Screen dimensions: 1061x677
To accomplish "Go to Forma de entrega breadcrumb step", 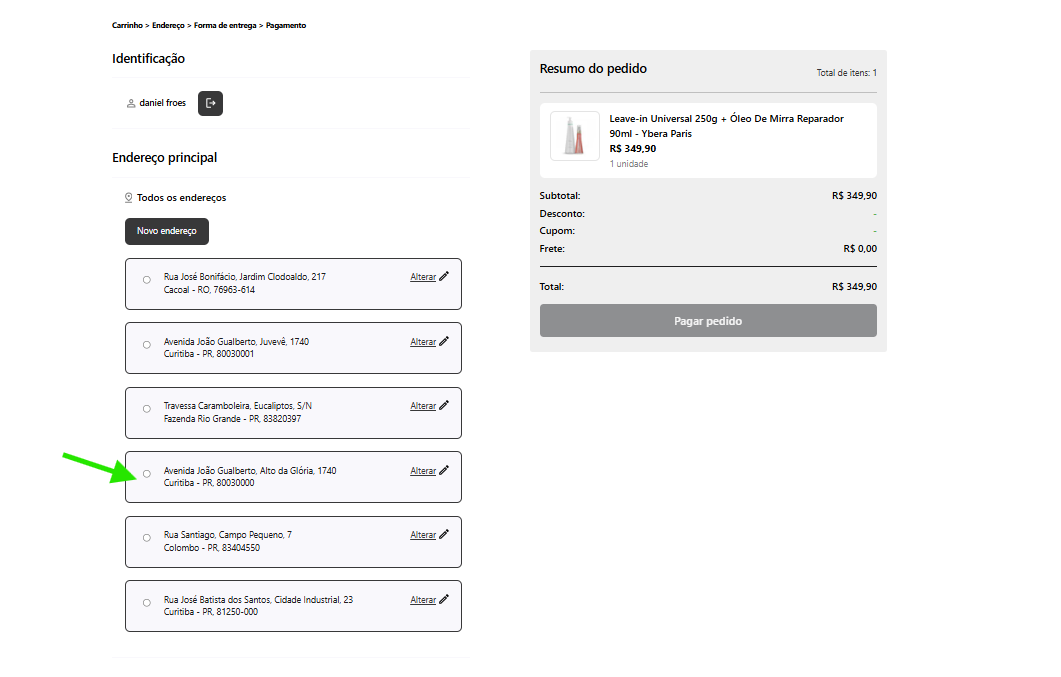I will [x=225, y=26].
